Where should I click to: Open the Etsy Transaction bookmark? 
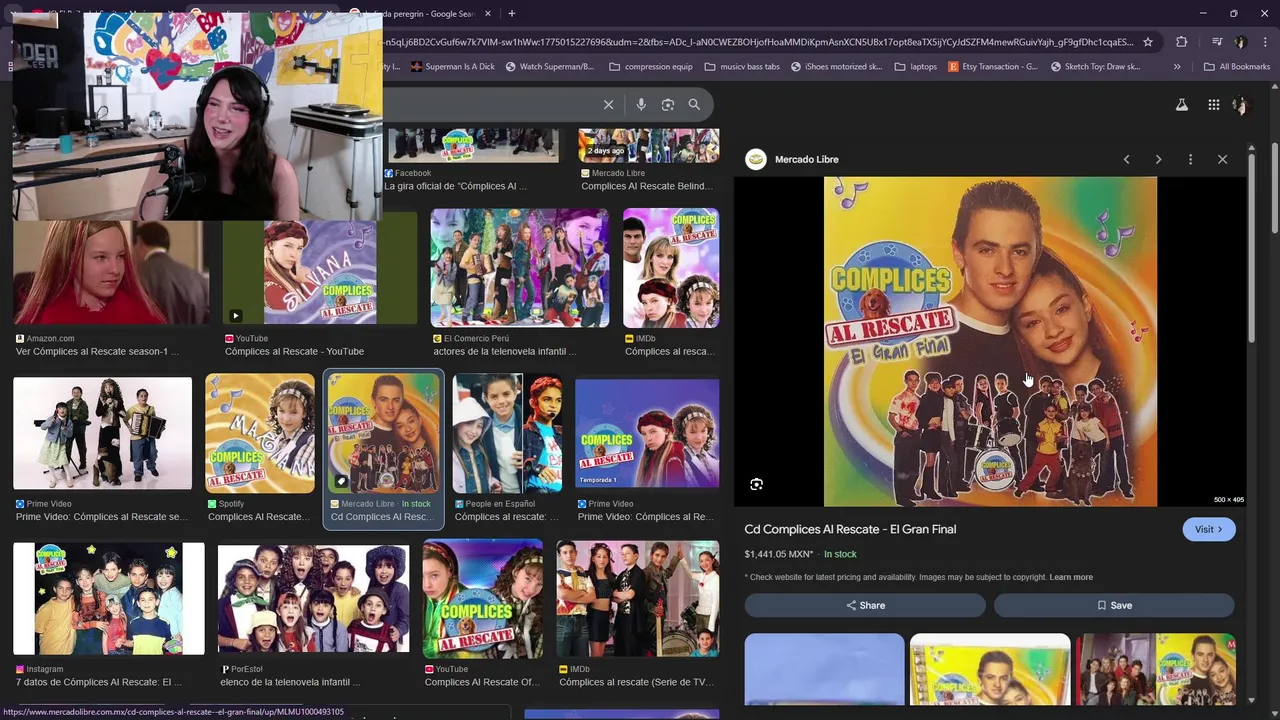pyautogui.click(x=993, y=67)
